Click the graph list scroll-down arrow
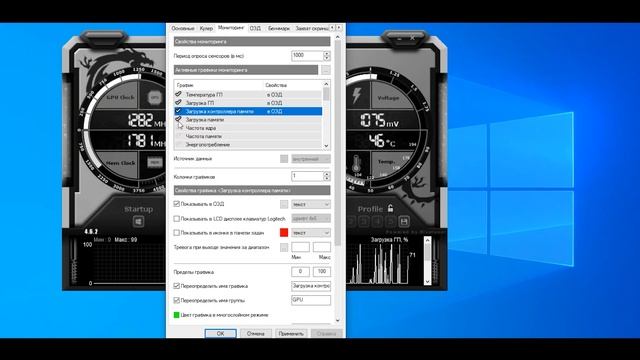The width and height of the screenshot is (640, 360). pyautogui.click(x=326, y=146)
